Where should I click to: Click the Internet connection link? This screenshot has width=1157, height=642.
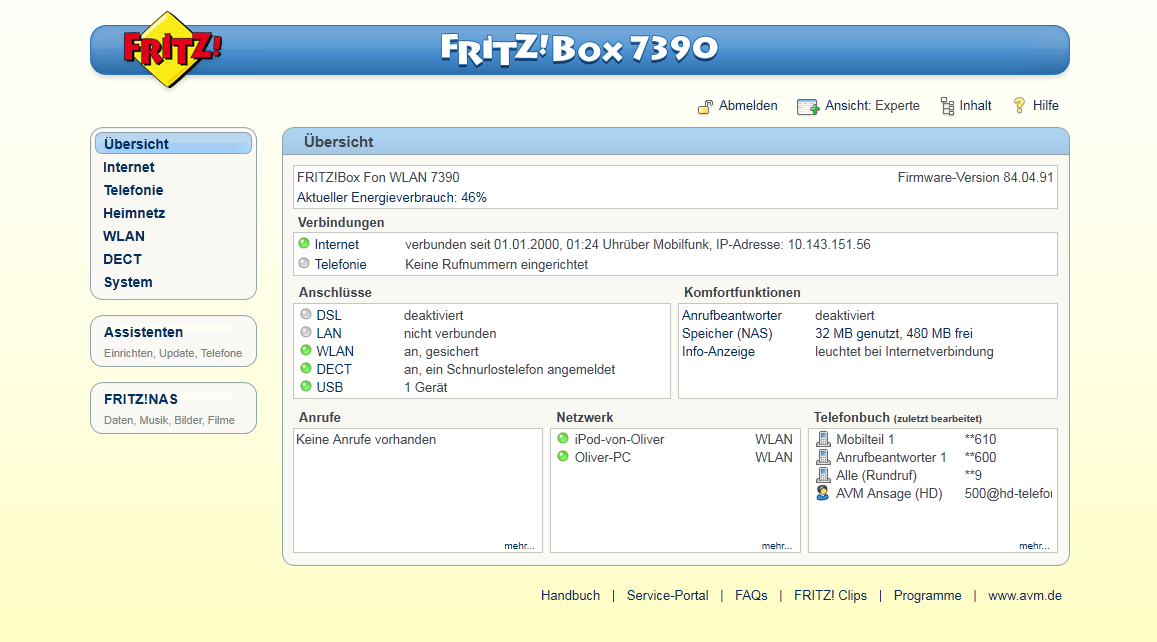pyautogui.click(x=336, y=244)
